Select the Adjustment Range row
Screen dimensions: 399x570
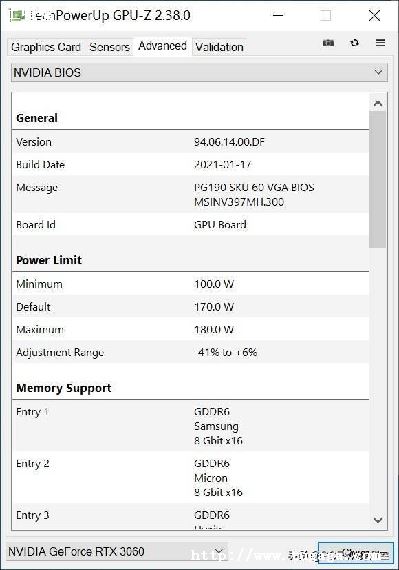click(x=190, y=352)
